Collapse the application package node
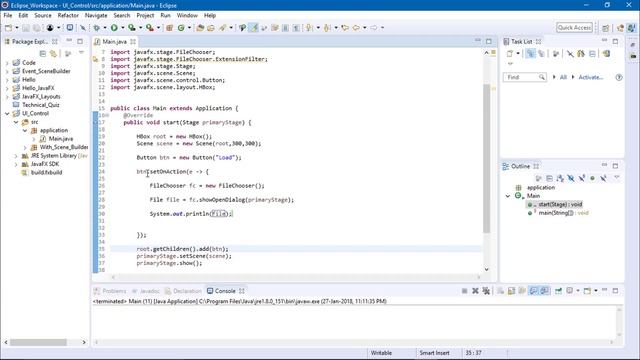 (25, 131)
